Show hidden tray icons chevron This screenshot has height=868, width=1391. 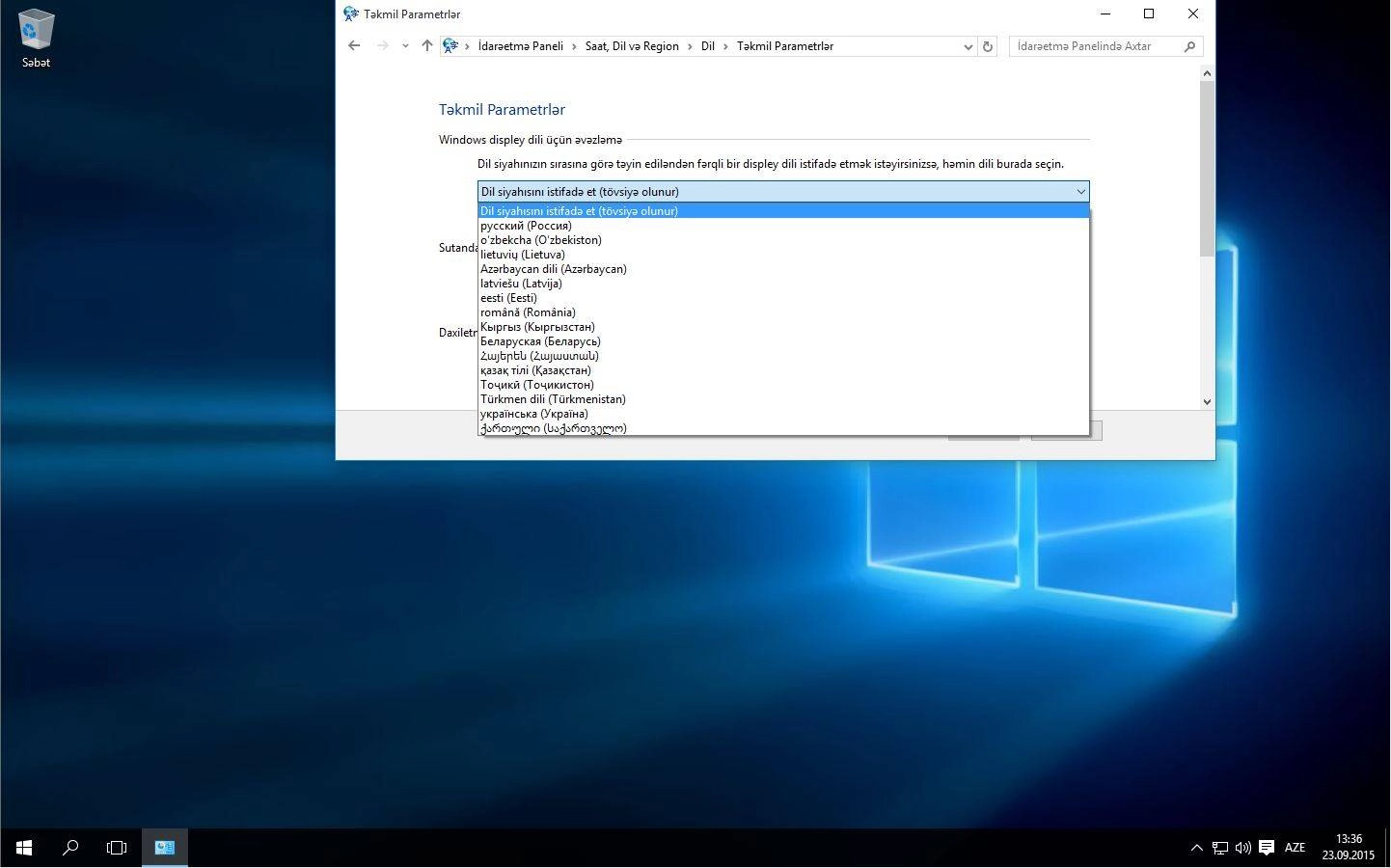1196,848
